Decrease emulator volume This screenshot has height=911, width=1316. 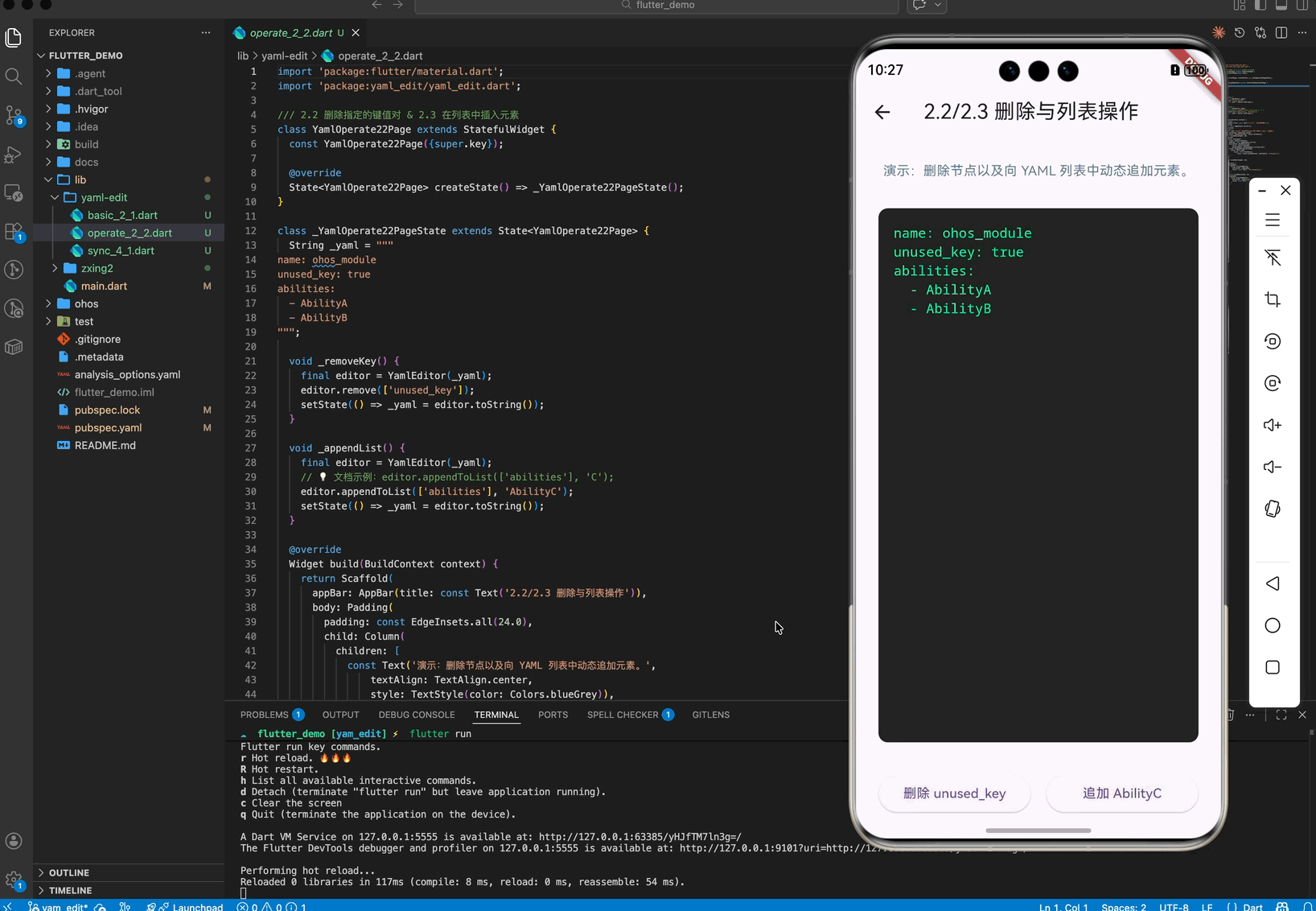[x=1273, y=467]
